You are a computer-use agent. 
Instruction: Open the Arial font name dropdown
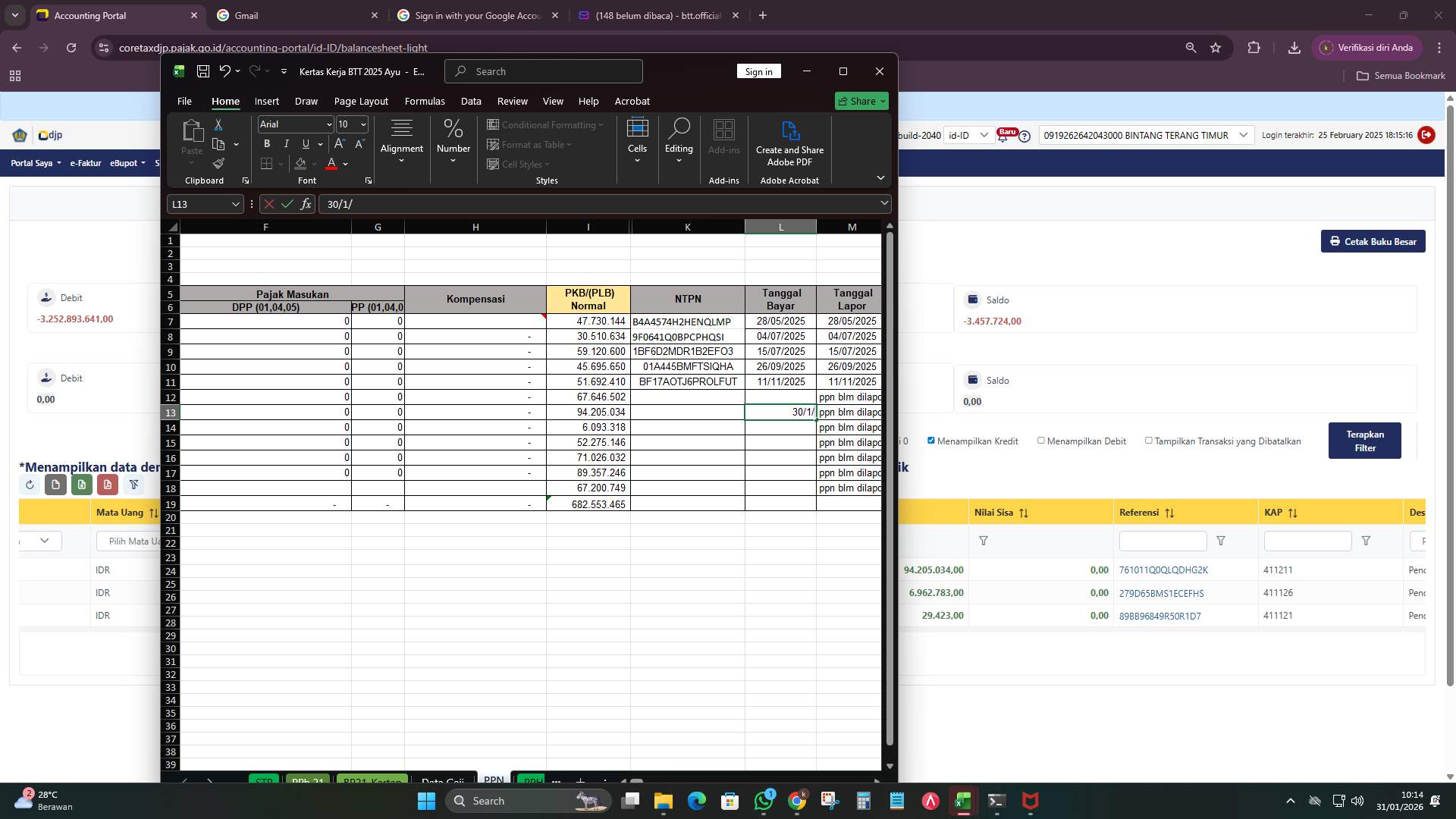328,124
